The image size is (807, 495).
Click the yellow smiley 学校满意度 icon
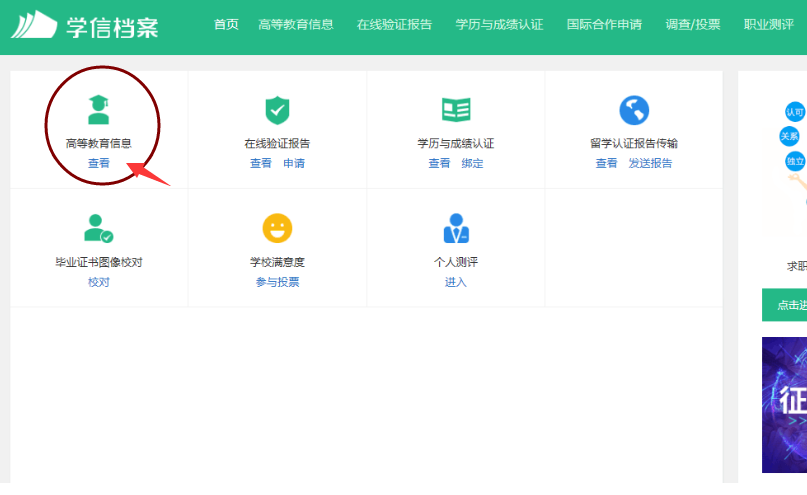pyautogui.click(x=277, y=228)
